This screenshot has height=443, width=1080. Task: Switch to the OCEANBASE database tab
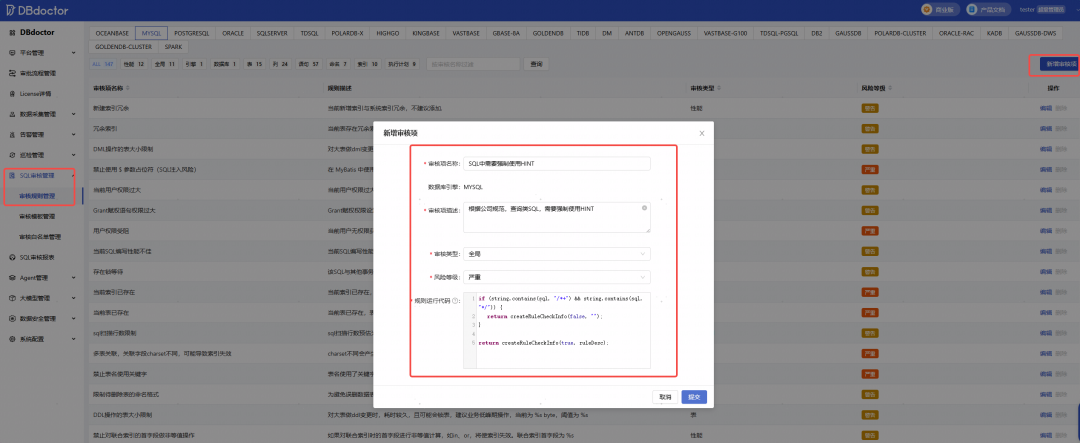pyautogui.click(x=111, y=32)
